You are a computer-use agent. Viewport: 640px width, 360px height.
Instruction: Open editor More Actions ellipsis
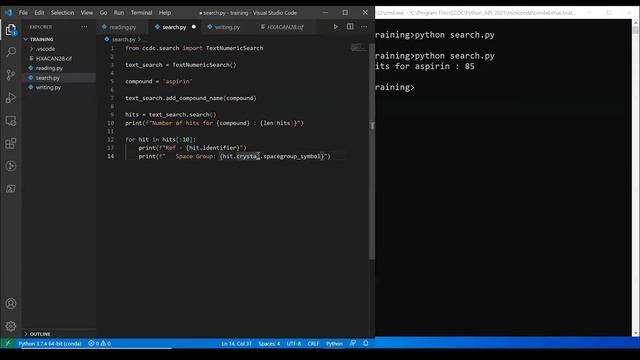pos(364,27)
